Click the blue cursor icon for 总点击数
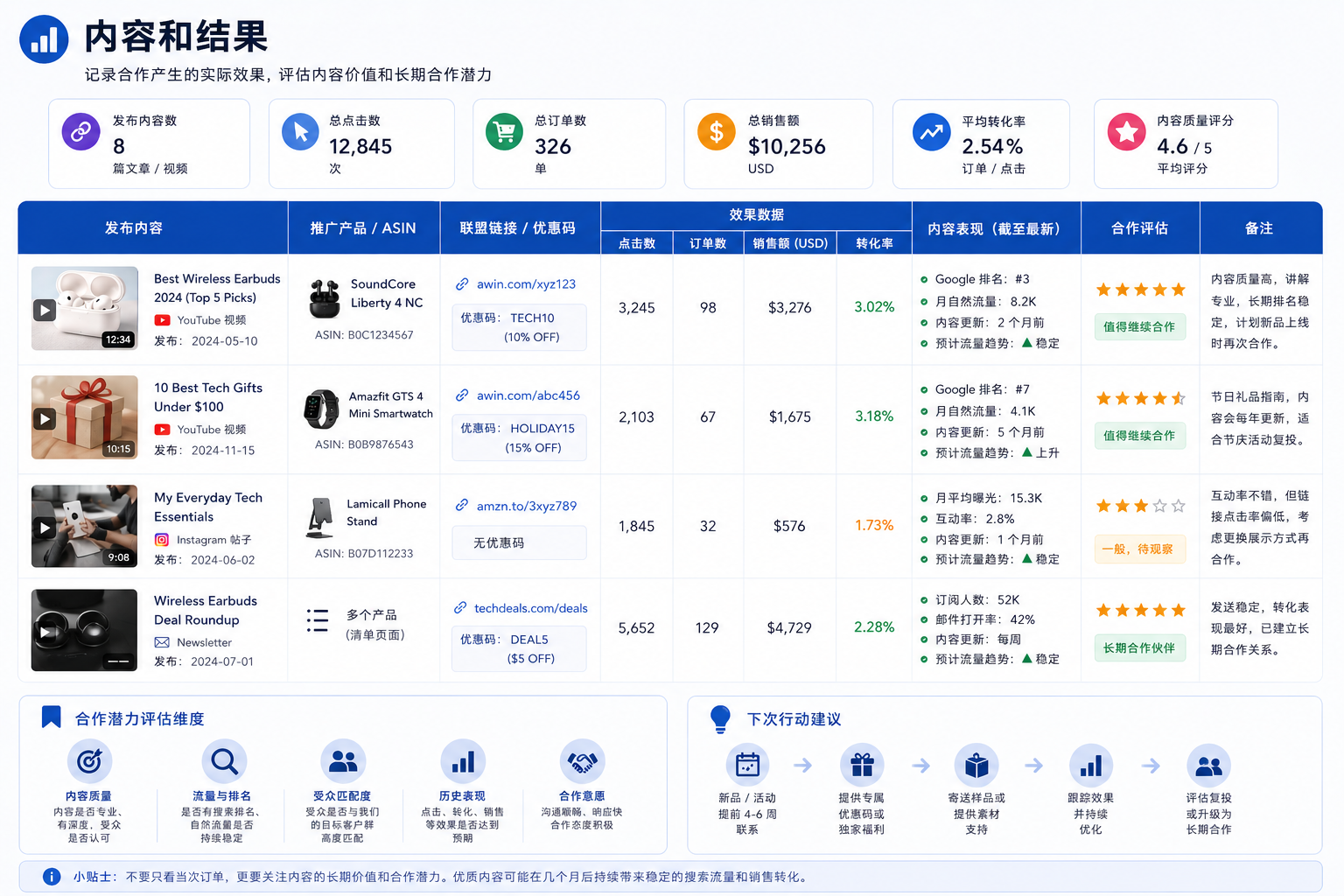Screen dimensions: 1344x896 (300, 132)
